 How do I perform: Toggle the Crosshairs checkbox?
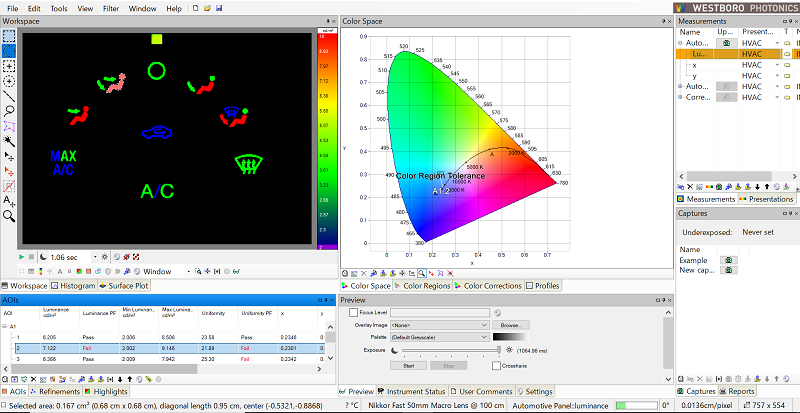pos(496,366)
